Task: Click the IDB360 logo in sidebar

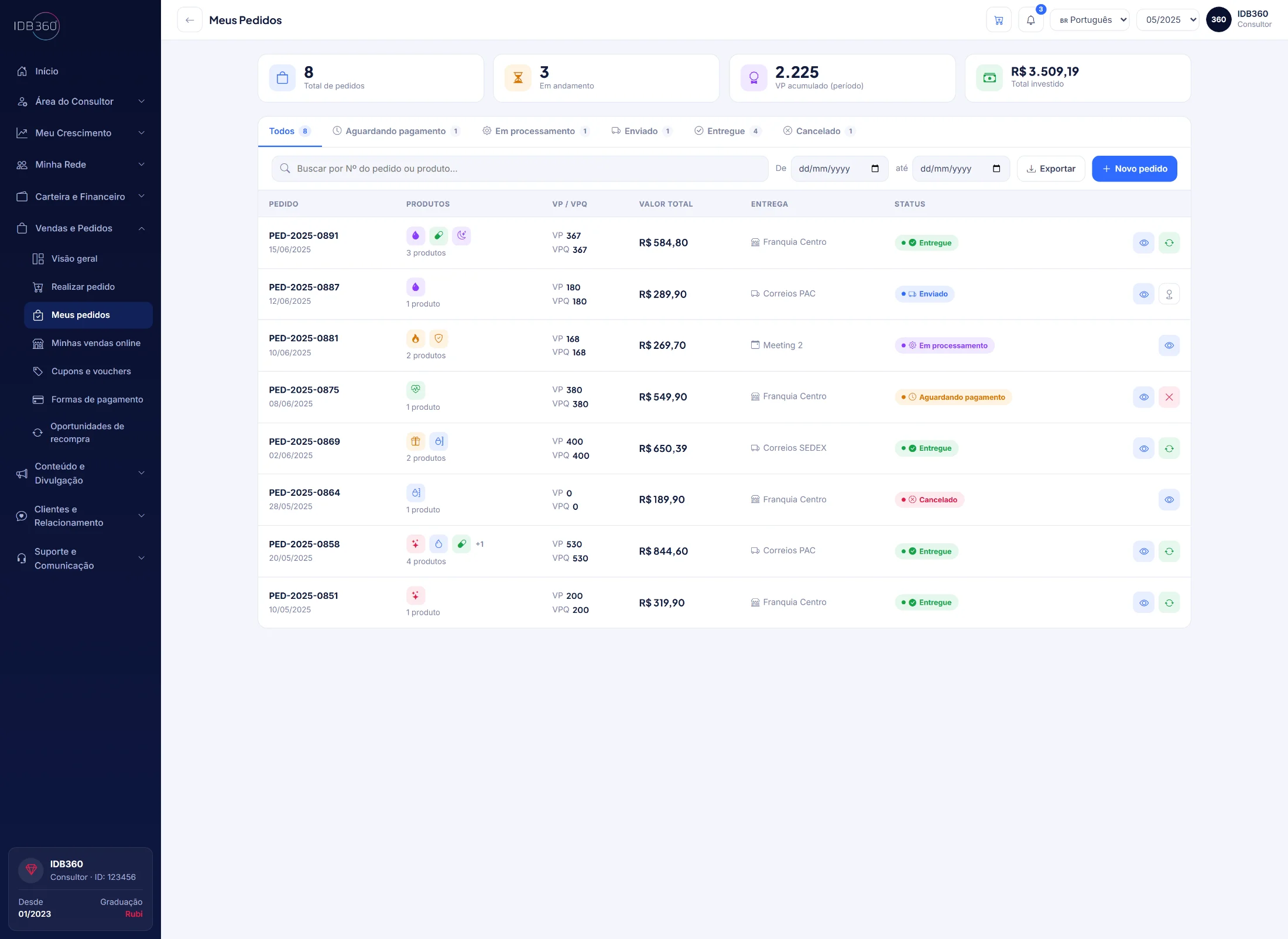Action: pos(37,26)
